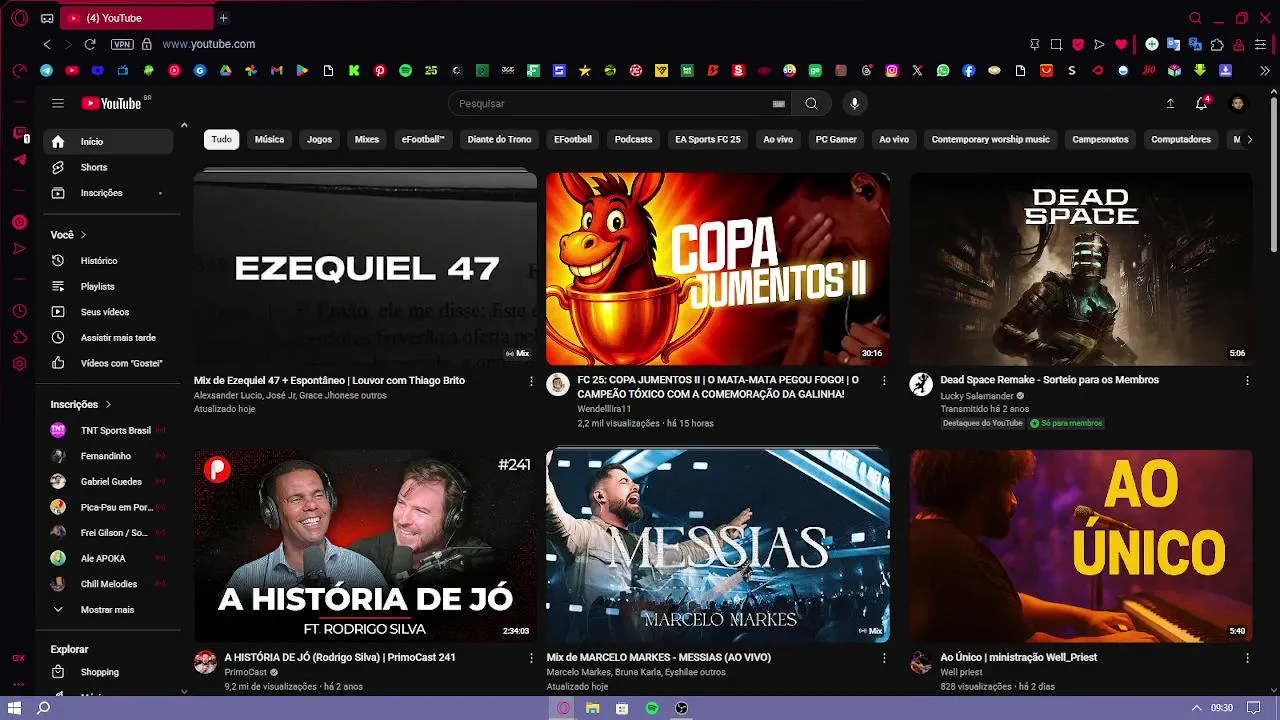This screenshot has height=720, width=1280.
Task: Open the extensions cube icon in address bar
Action: [x=1217, y=44]
